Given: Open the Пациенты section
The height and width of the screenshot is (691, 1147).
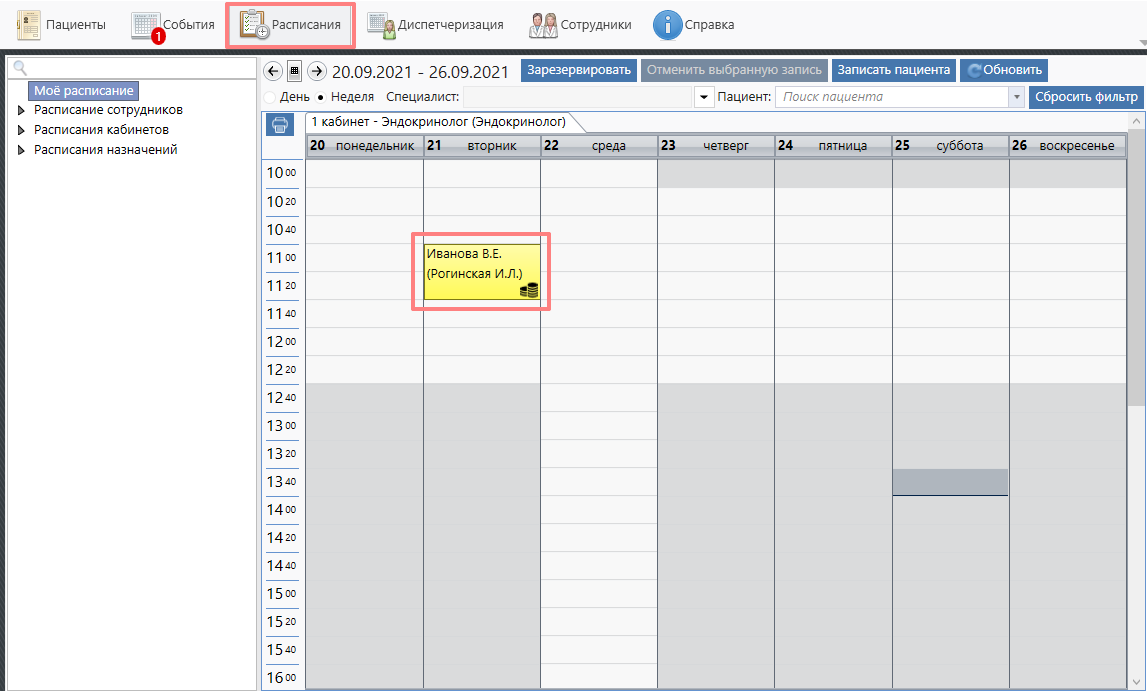Looking at the screenshot, I should pyautogui.click(x=62, y=25).
